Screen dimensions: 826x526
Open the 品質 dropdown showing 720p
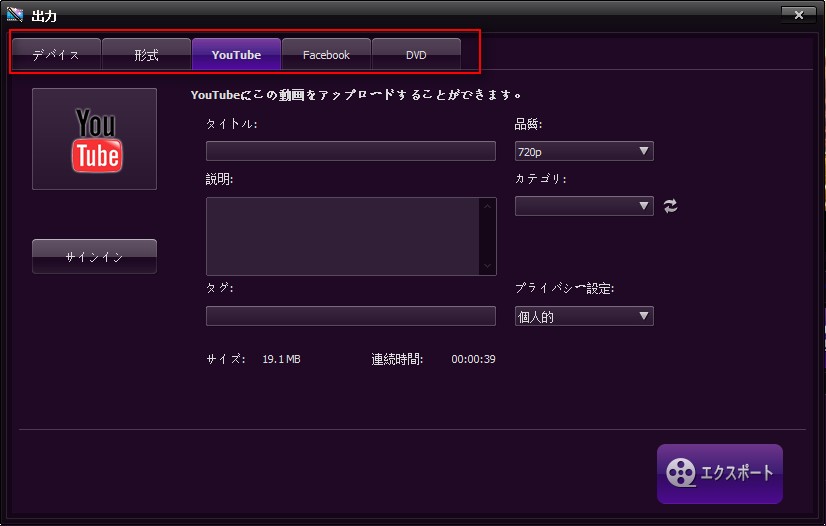(584, 151)
